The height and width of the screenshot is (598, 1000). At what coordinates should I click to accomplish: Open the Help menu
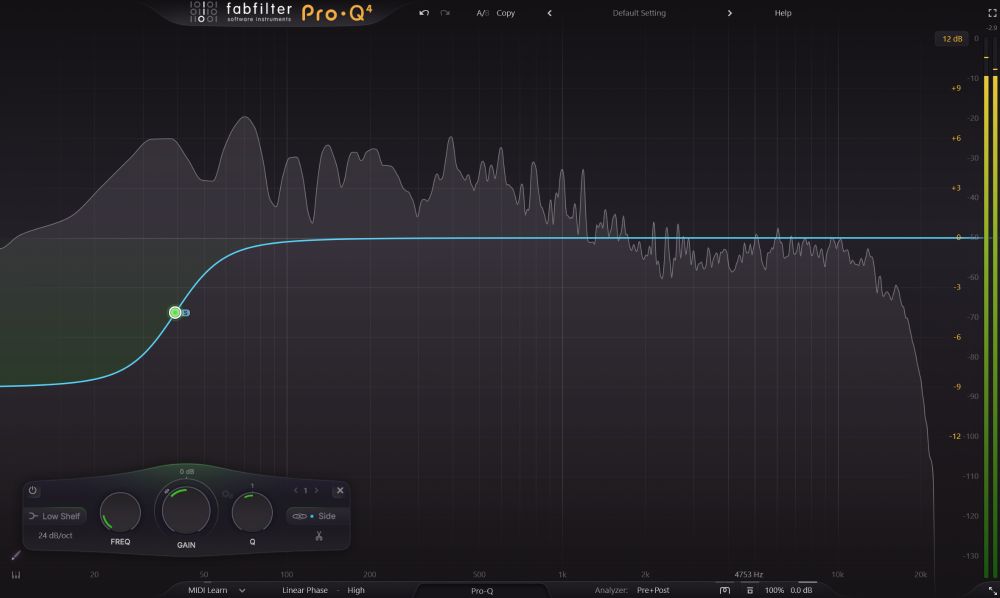pyautogui.click(x=783, y=13)
